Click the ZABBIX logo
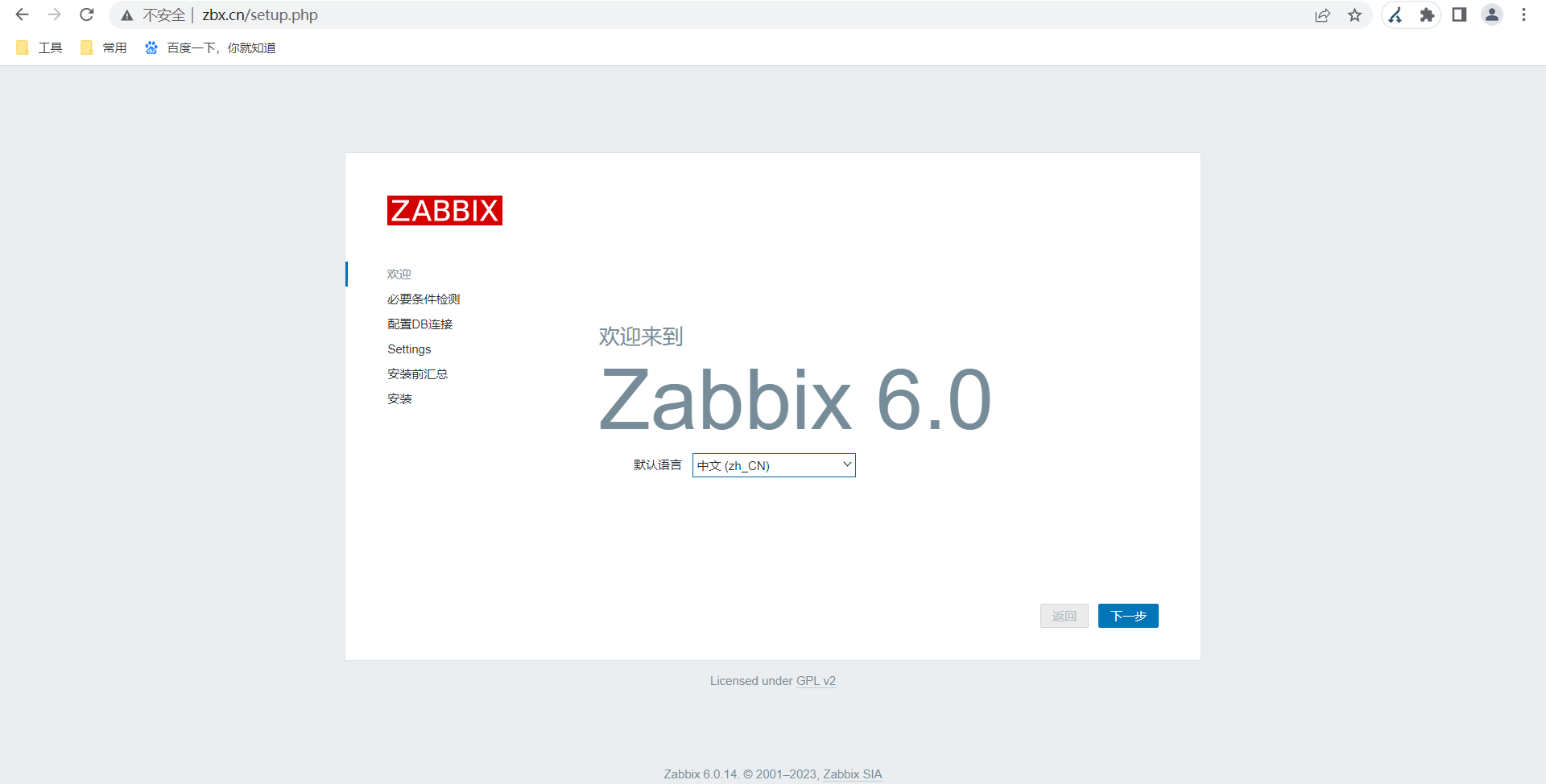1546x784 pixels. point(444,210)
